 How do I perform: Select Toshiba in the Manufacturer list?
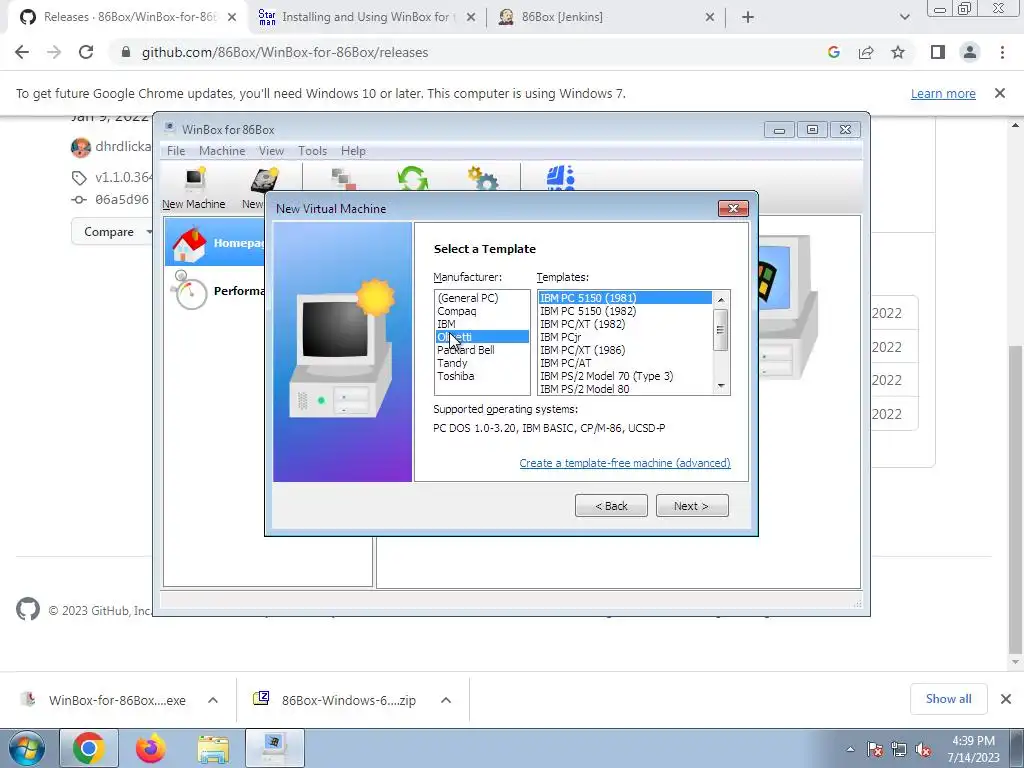(482, 376)
